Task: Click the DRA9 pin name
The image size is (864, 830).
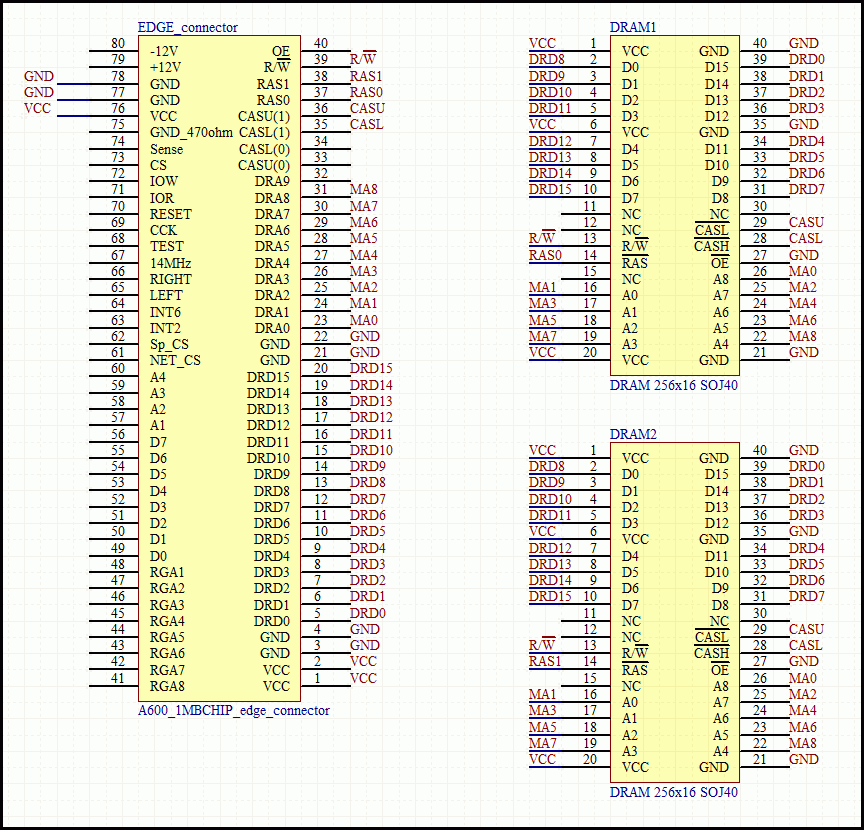Action: pyautogui.click(x=272, y=181)
